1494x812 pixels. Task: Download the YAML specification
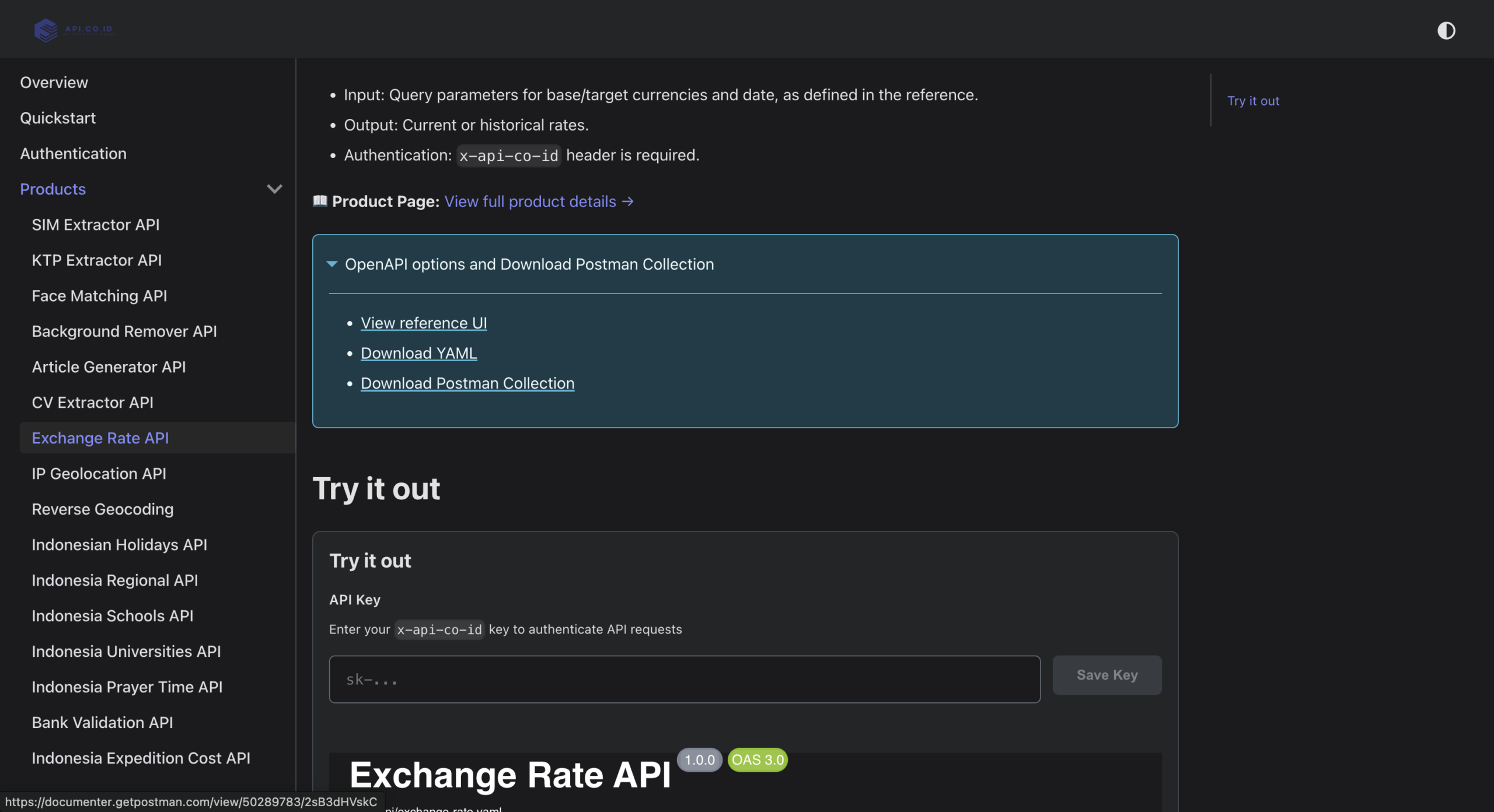pyautogui.click(x=418, y=353)
